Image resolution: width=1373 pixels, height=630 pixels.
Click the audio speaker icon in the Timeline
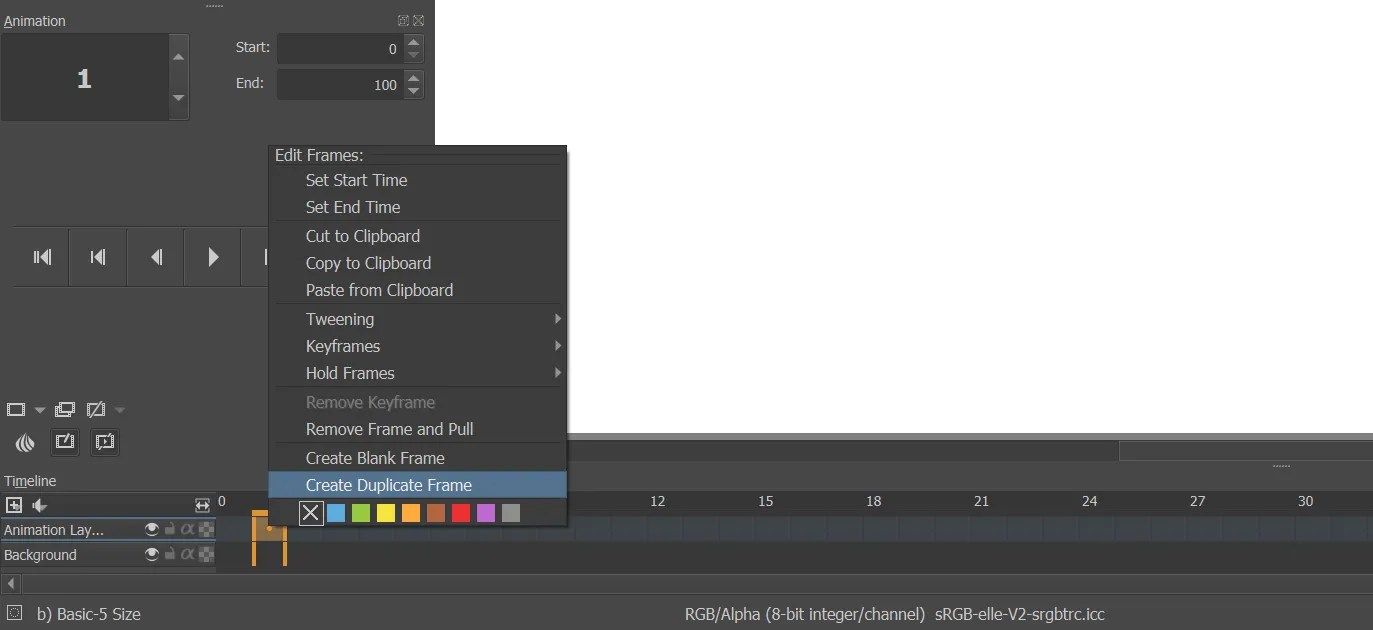pos(39,505)
